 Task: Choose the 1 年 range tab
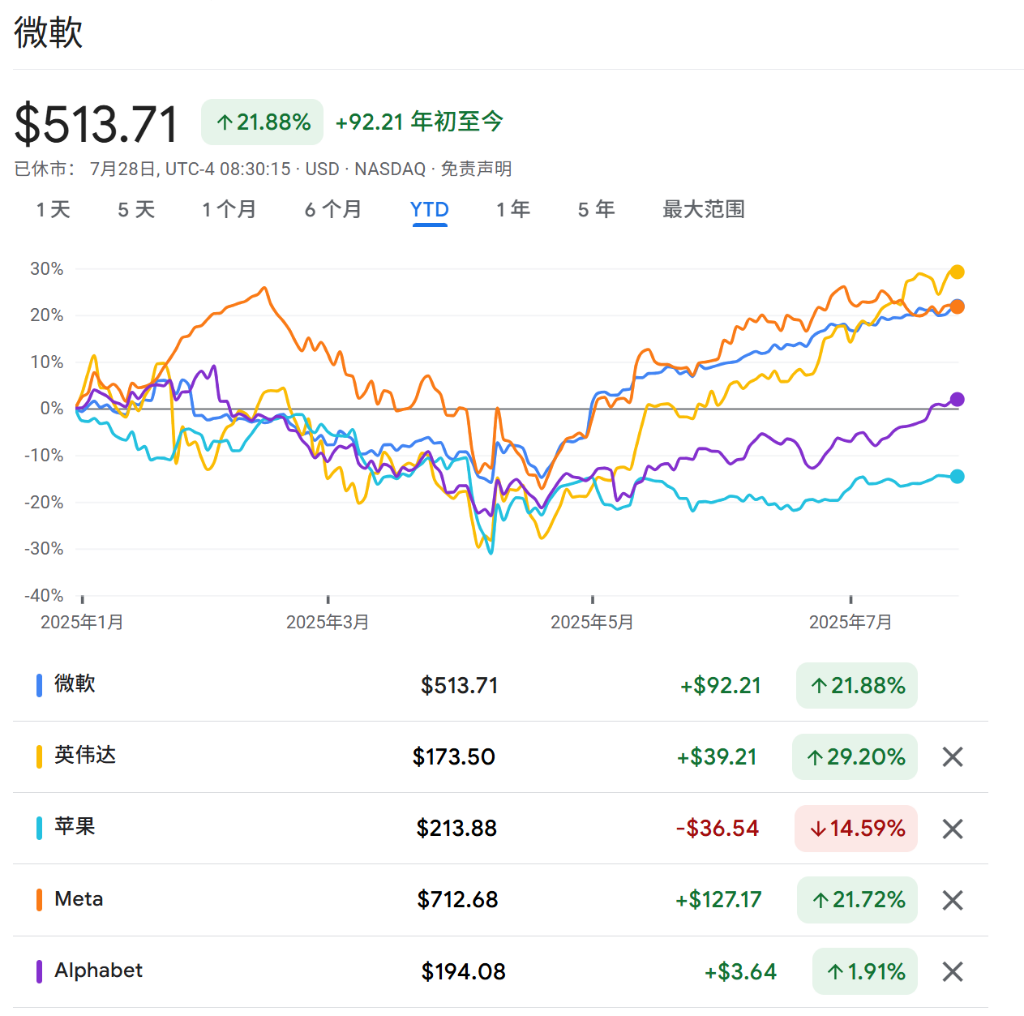pyautogui.click(x=513, y=210)
